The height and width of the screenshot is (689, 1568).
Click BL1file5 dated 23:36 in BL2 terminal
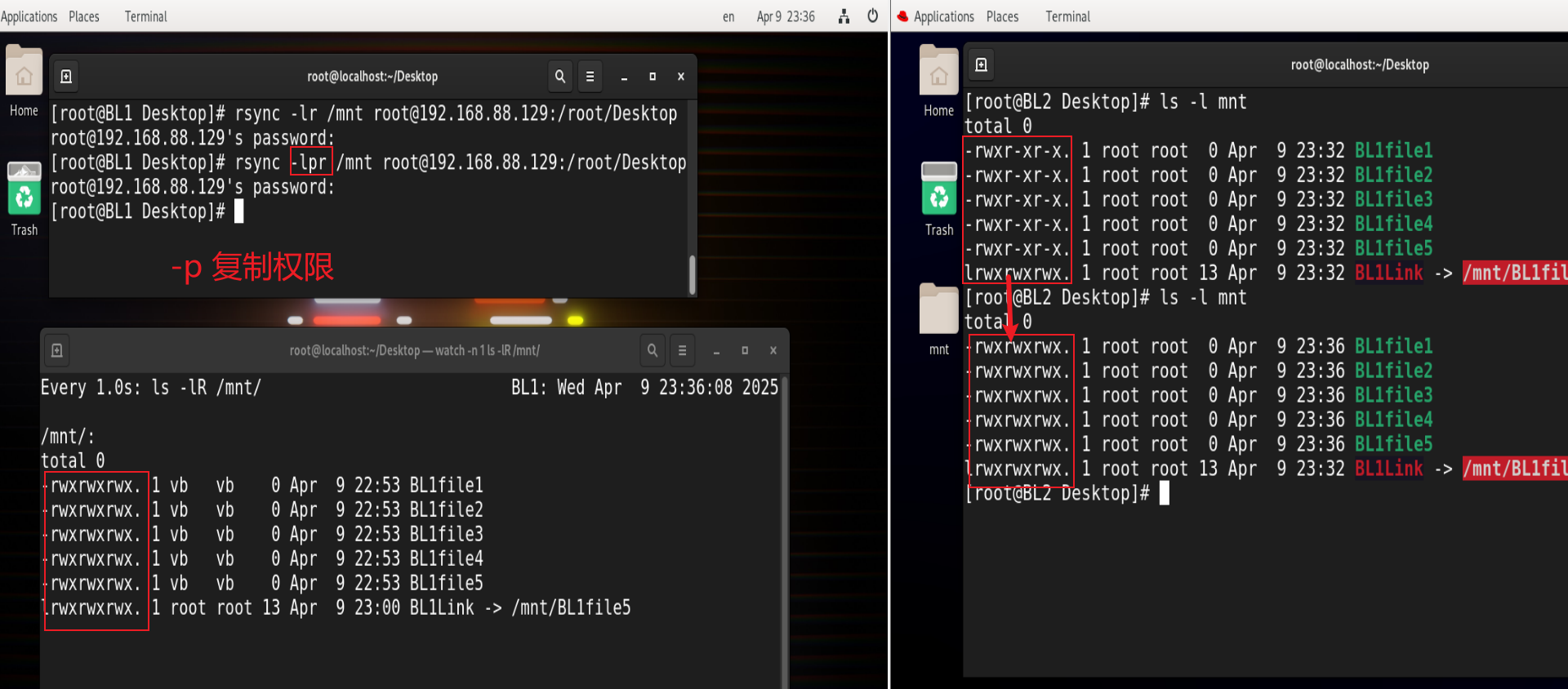pyautogui.click(x=1393, y=444)
